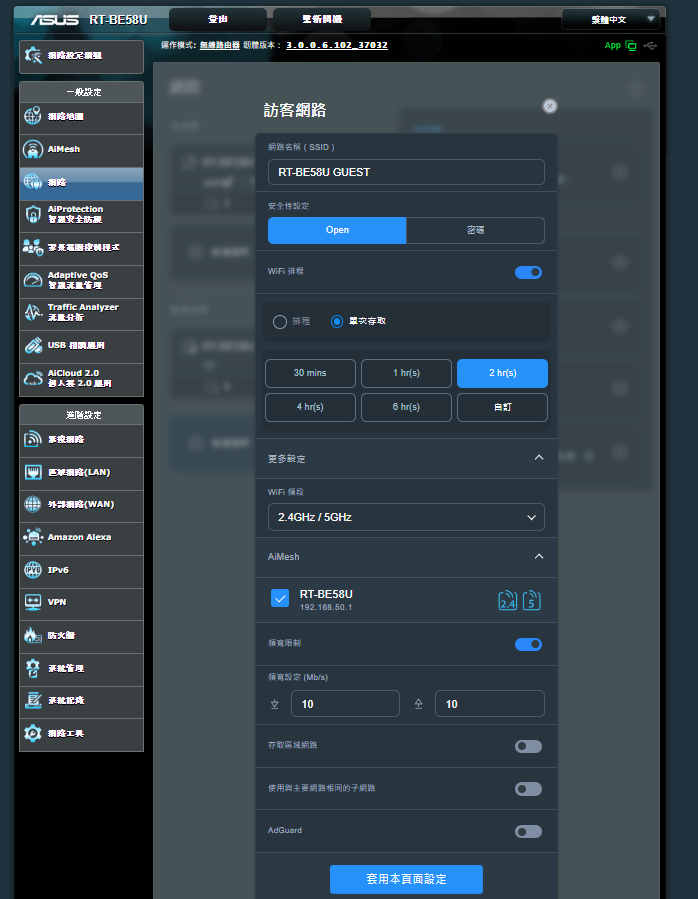
Task: Click the upload arrow icon for bandwidth
Action: (x=419, y=704)
